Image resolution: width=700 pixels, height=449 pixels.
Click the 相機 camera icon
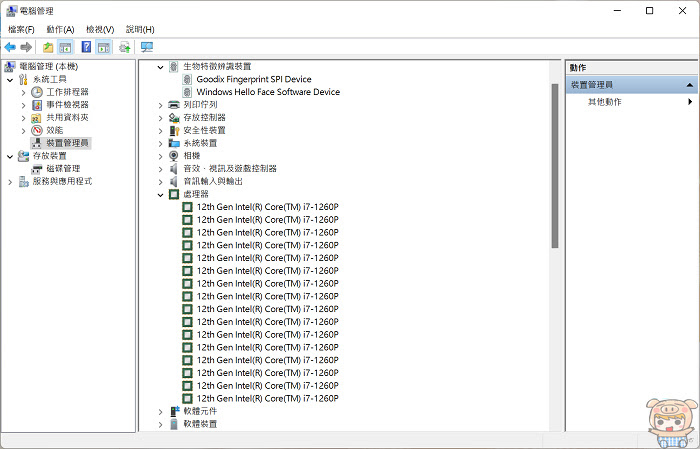174,156
